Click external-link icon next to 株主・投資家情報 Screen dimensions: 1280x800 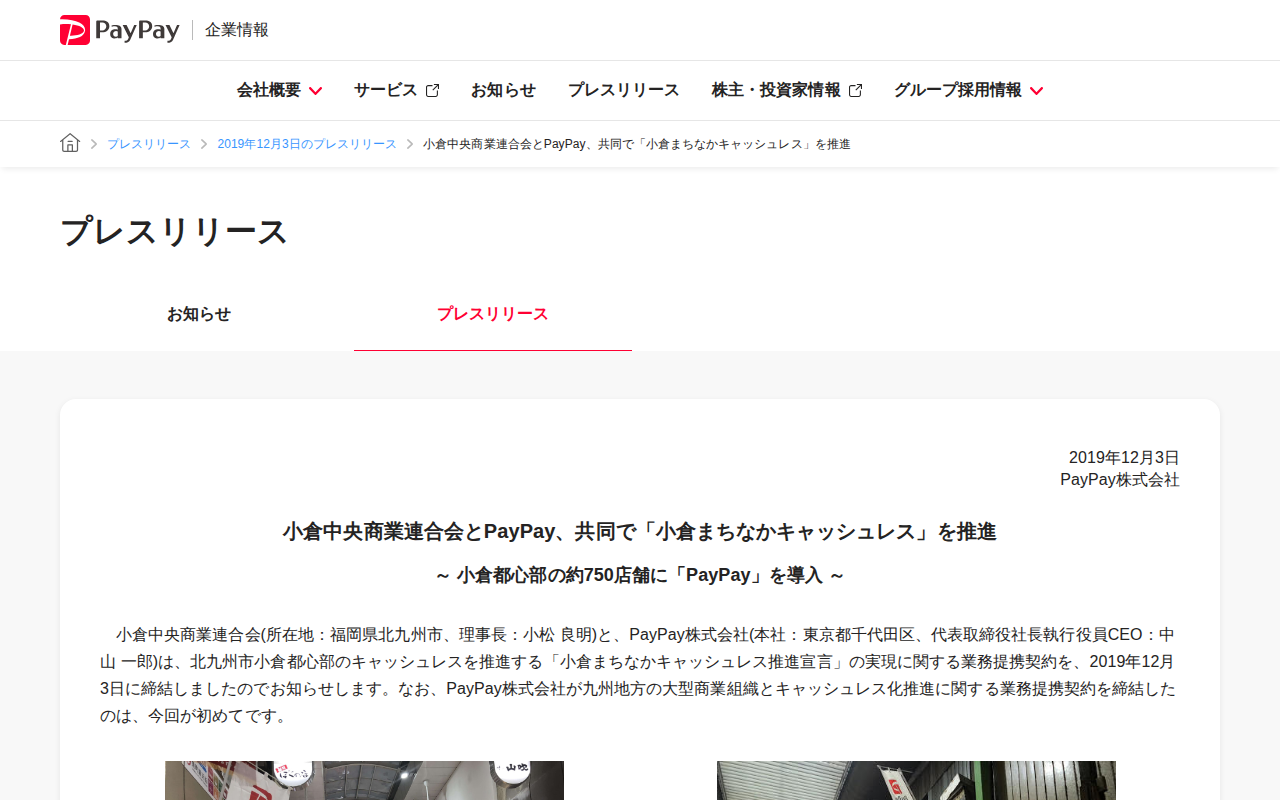click(x=855, y=91)
